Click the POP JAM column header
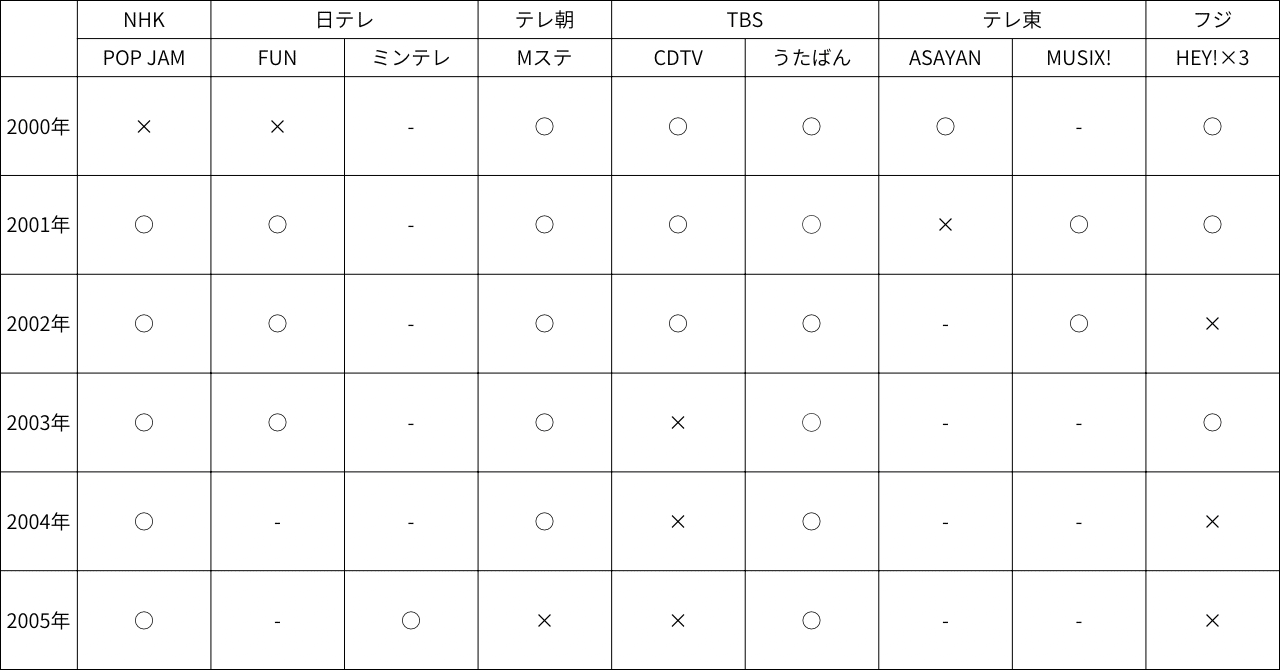This screenshot has width=1280, height=670. (x=144, y=58)
